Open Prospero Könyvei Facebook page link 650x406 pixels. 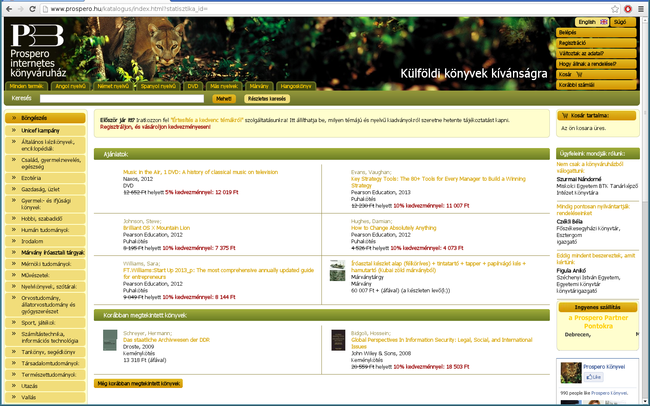click(604, 367)
